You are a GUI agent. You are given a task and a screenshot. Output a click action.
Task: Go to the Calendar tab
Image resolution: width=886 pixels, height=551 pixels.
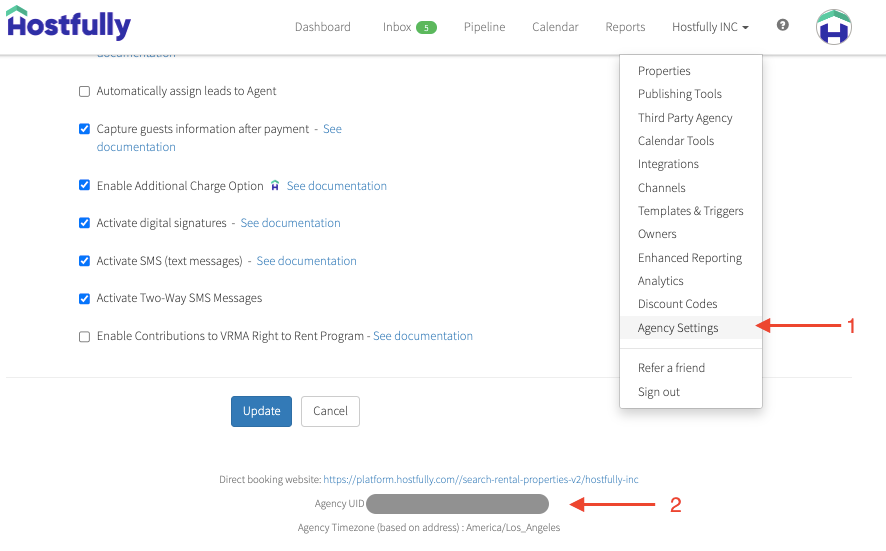pyautogui.click(x=555, y=27)
